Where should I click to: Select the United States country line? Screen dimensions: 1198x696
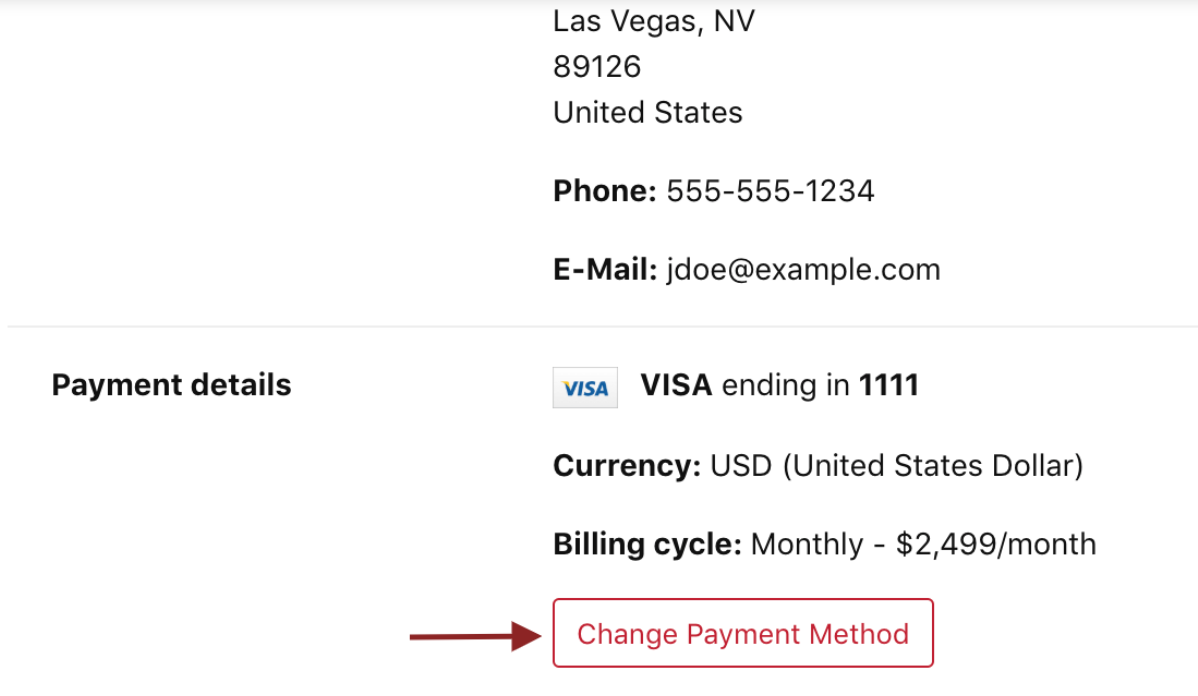[x=647, y=112]
